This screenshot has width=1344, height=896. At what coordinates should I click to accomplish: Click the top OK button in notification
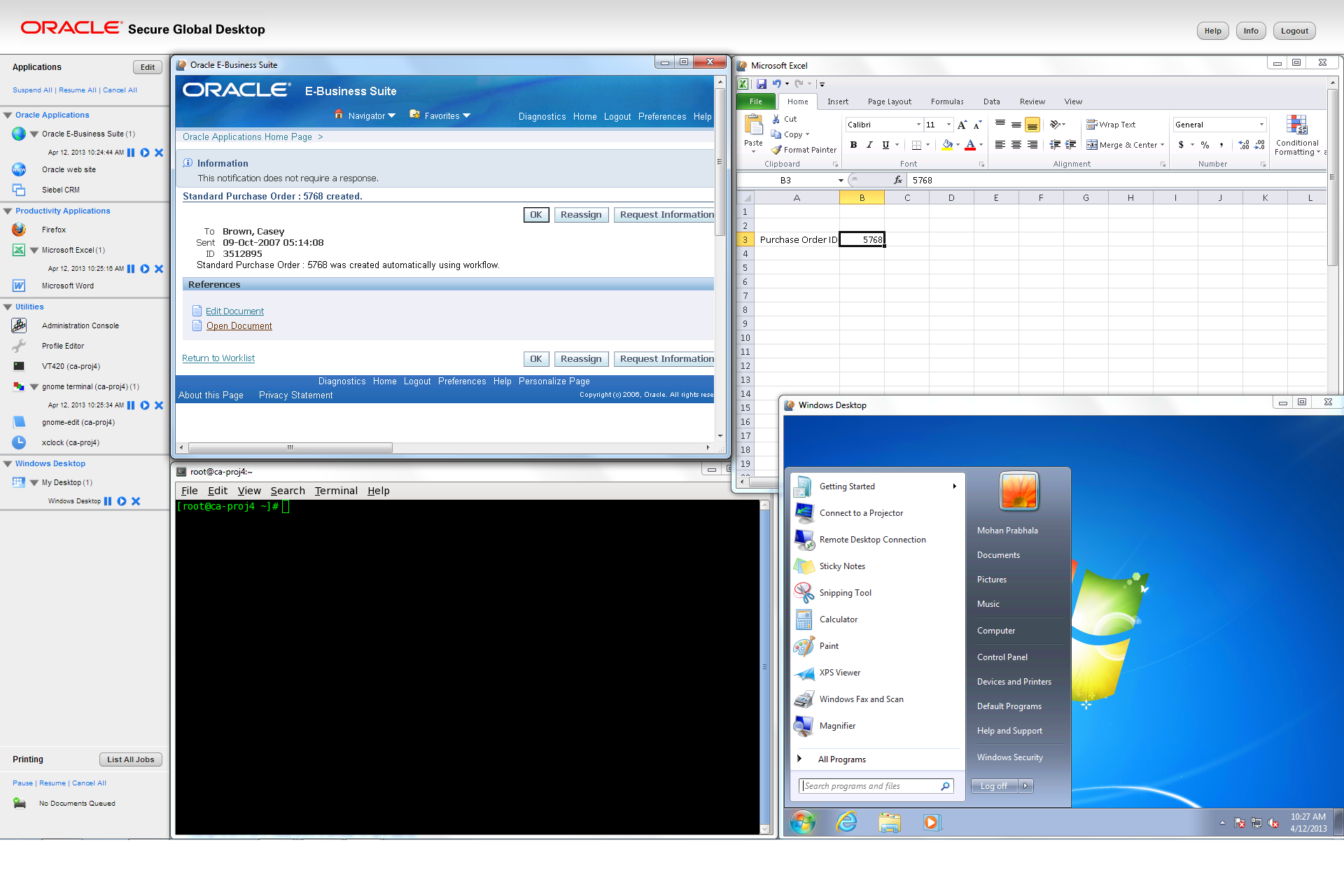(535, 215)
